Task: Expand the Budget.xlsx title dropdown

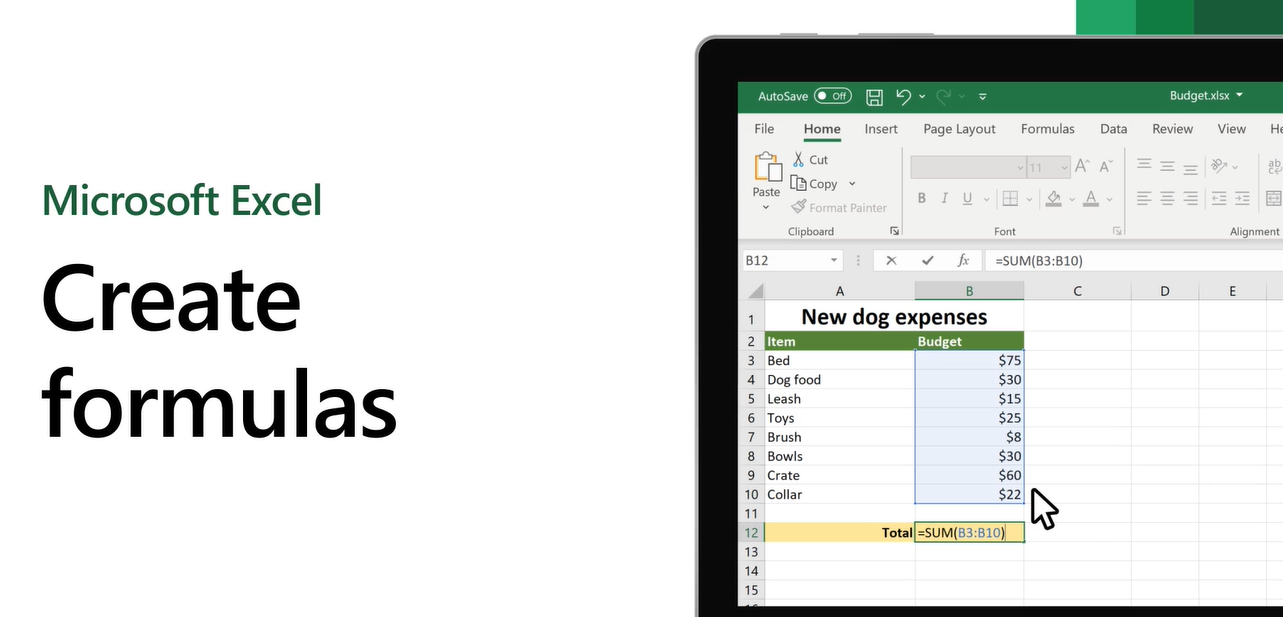Action: (1239, 95)
